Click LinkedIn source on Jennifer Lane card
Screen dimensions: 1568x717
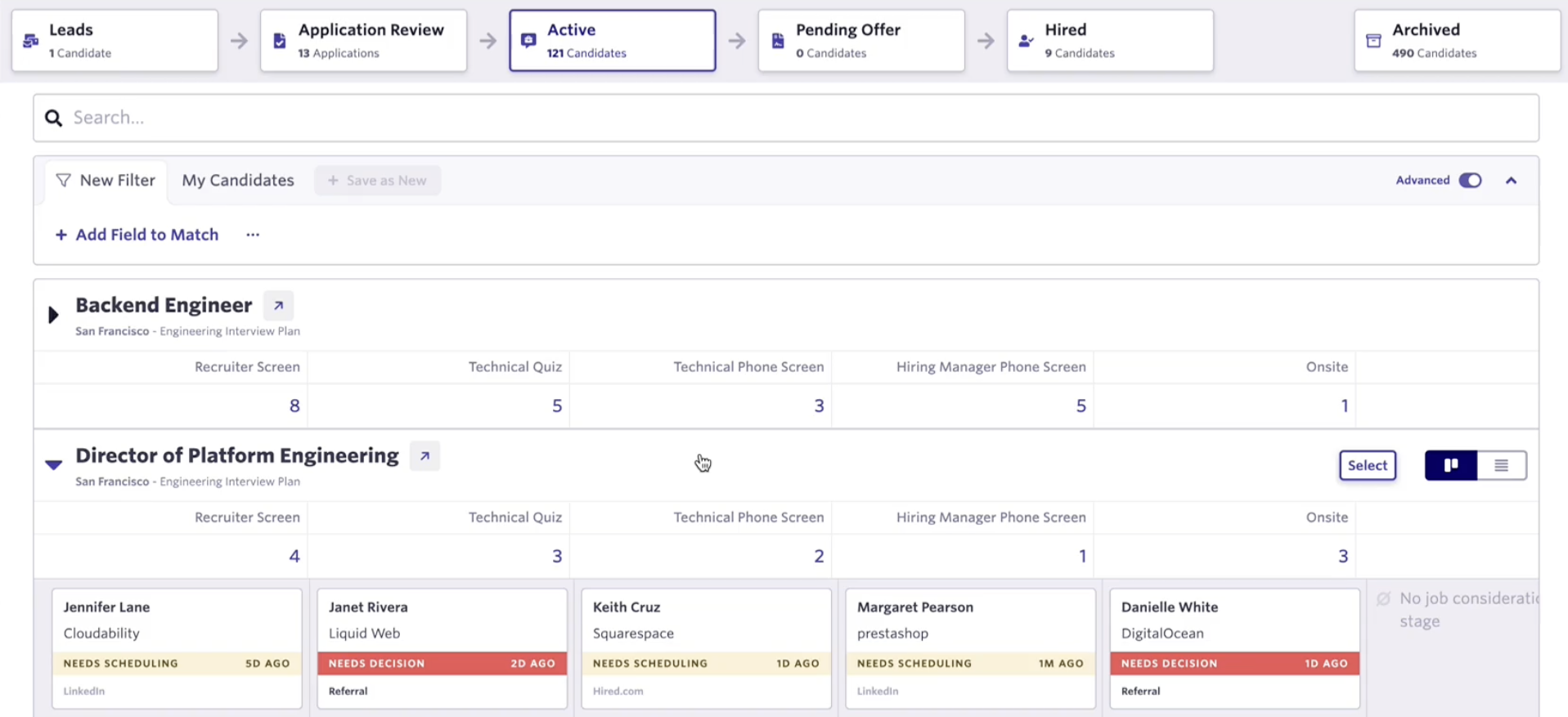point(84,691)
